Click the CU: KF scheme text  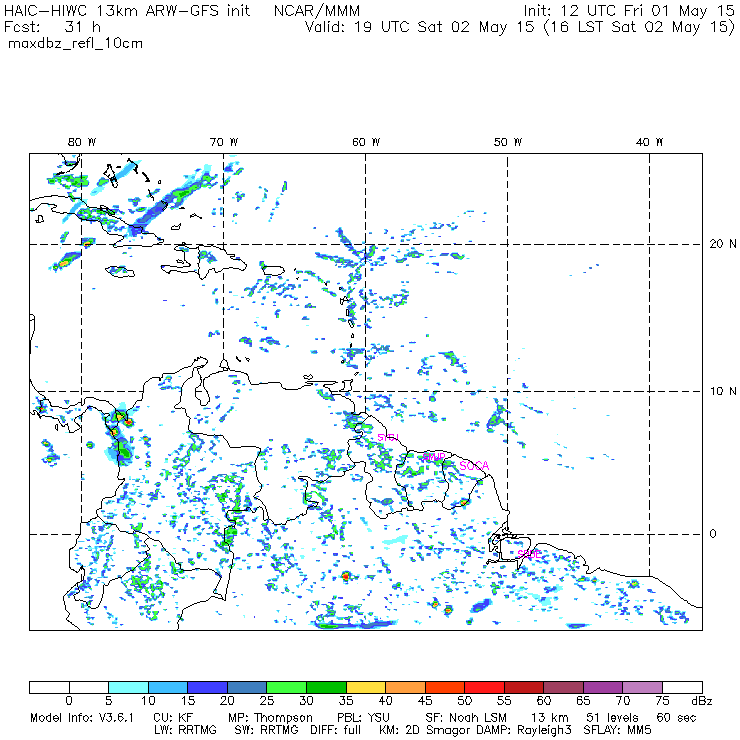(173, 718)
